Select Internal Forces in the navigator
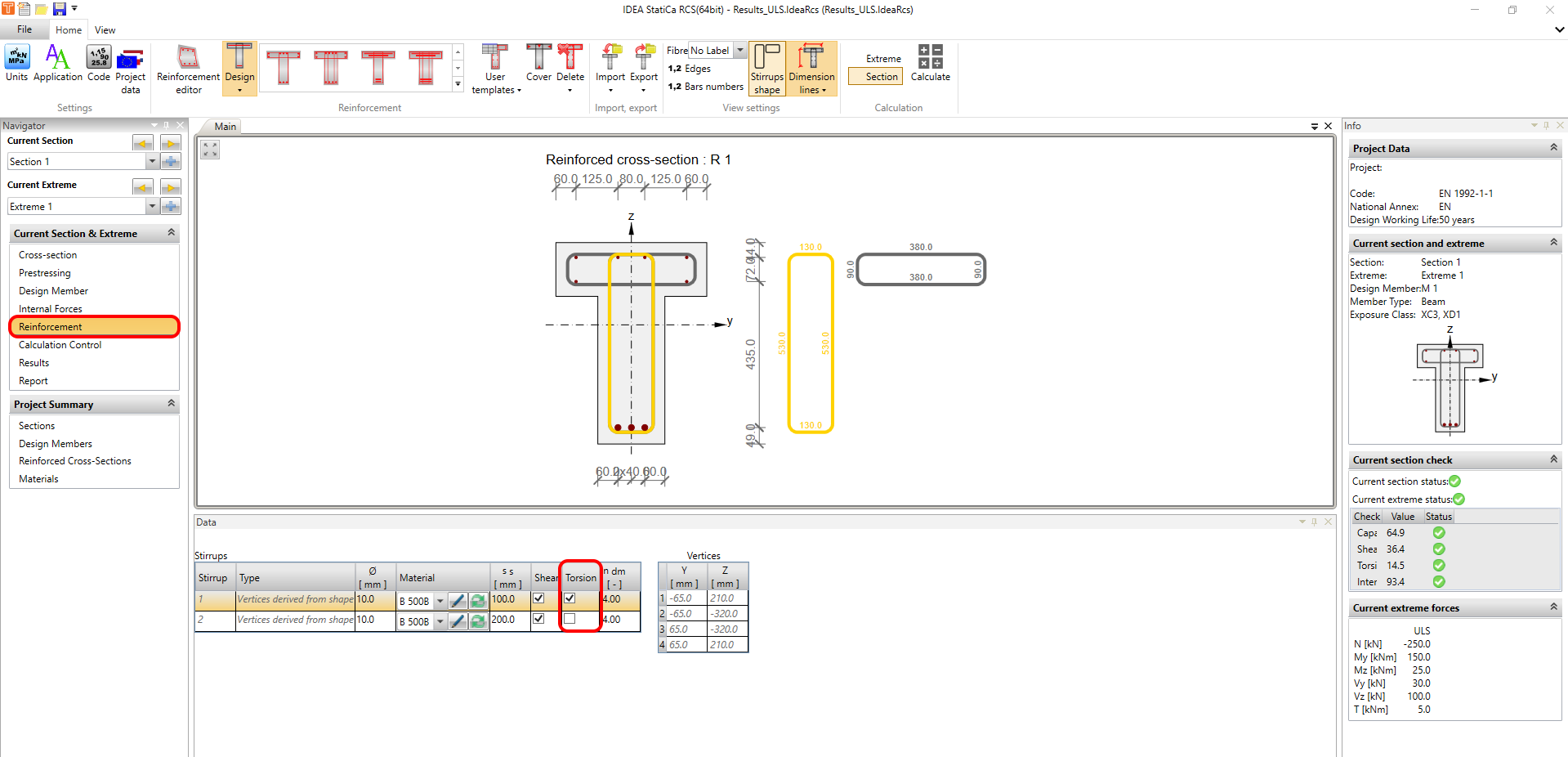1568x757 pixels. coord(51,308)
